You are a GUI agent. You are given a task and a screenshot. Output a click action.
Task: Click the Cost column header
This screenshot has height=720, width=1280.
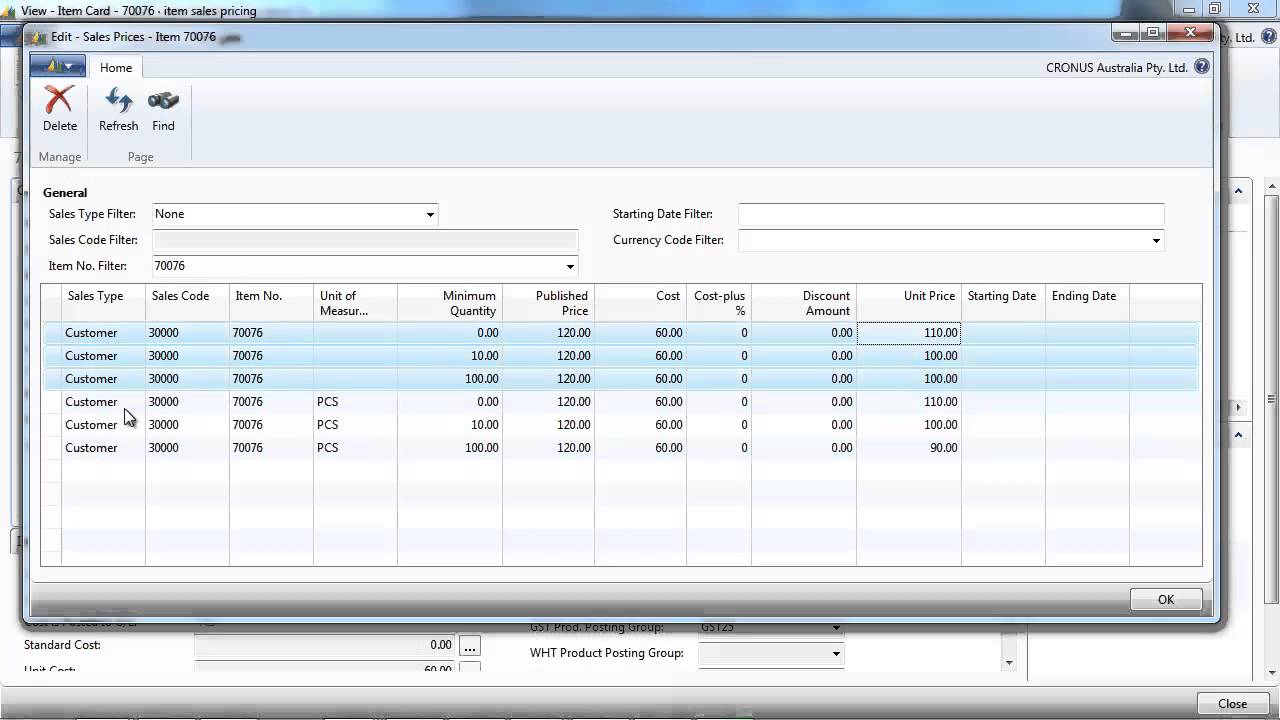(640, 303)
